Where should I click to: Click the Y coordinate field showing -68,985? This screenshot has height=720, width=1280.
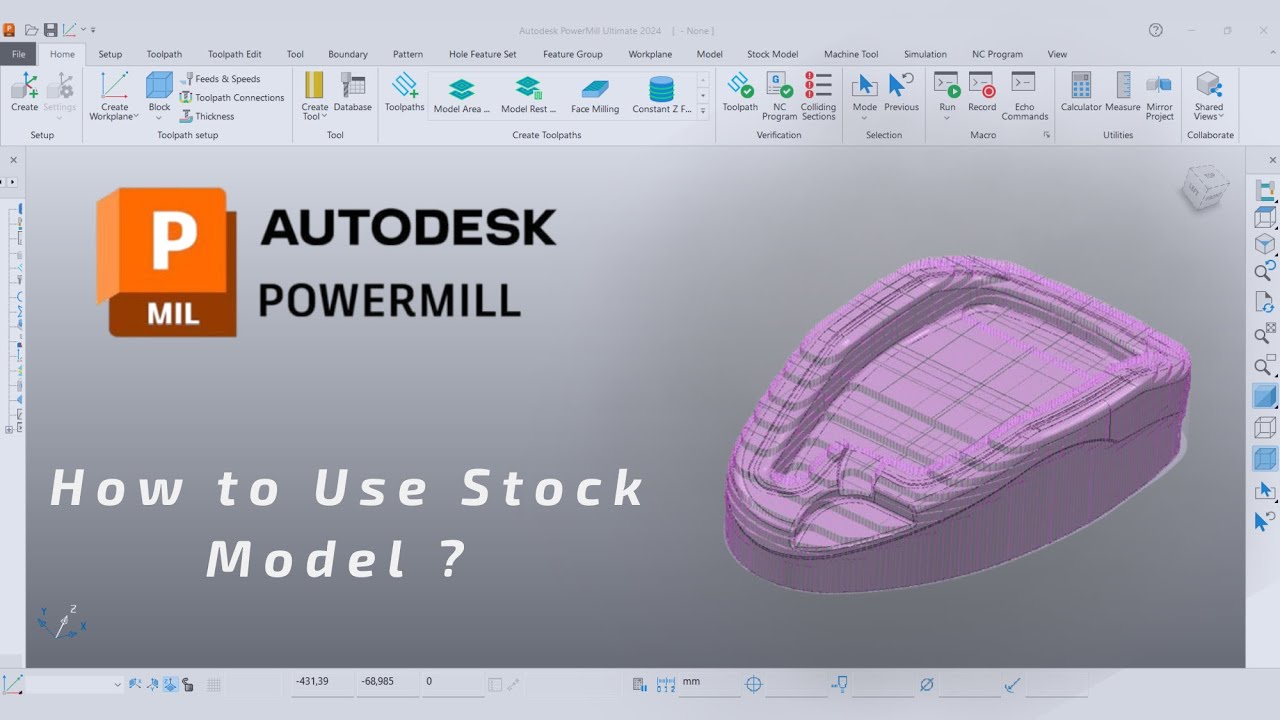pos(386,684)
